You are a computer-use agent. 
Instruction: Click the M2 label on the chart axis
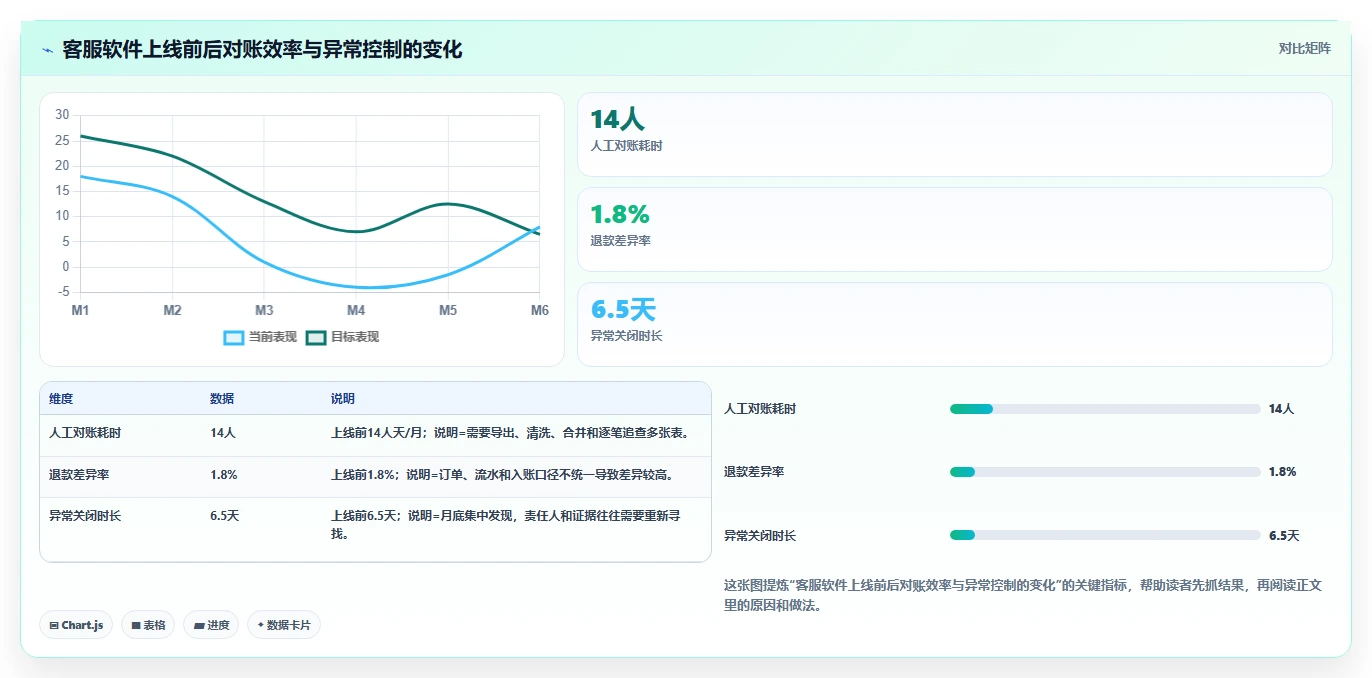172,311
